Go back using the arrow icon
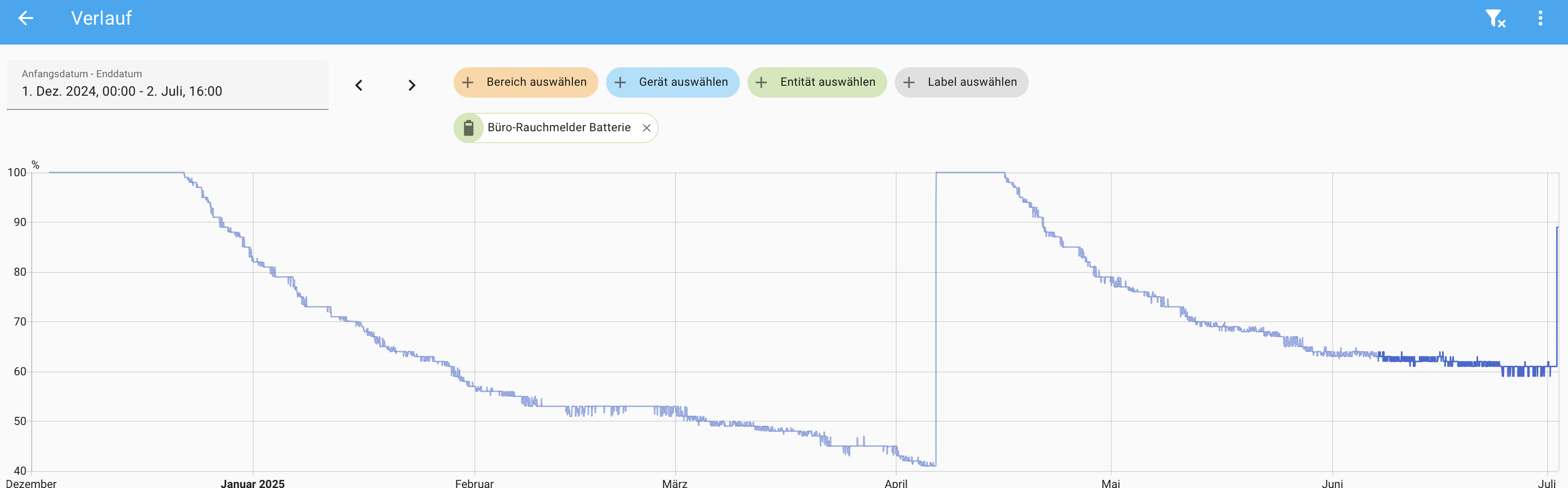1568x488 pixels. (26, 18)
